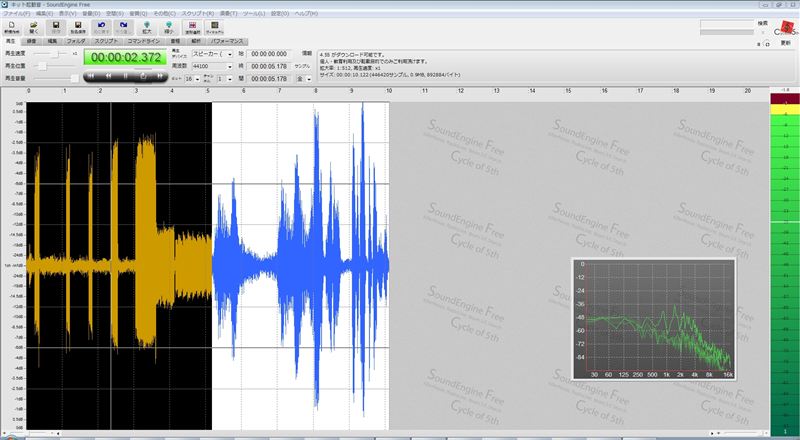This screenshot has height=440, width=800.
Task: Click the Redo (やり直し) arrow icon
Action: 123,27
